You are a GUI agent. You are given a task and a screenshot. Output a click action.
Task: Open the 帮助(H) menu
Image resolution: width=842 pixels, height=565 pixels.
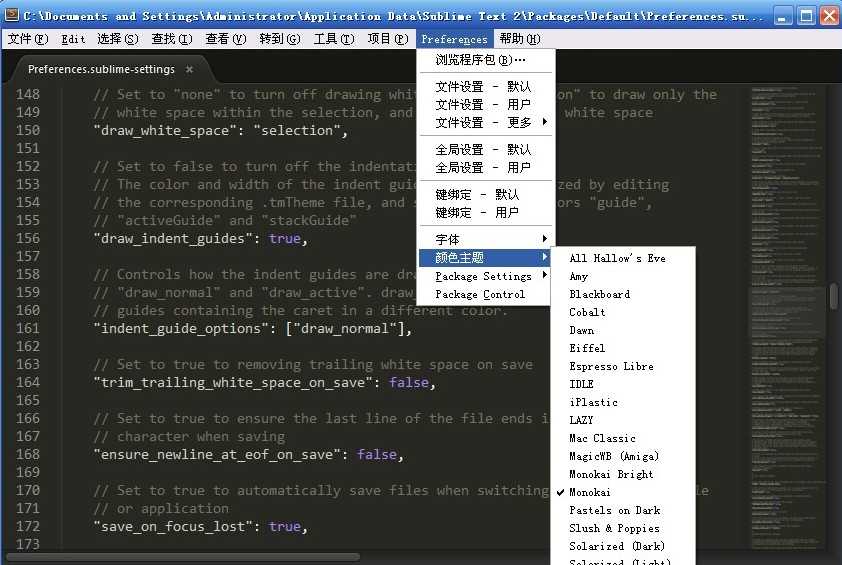[x=520, y=39]
